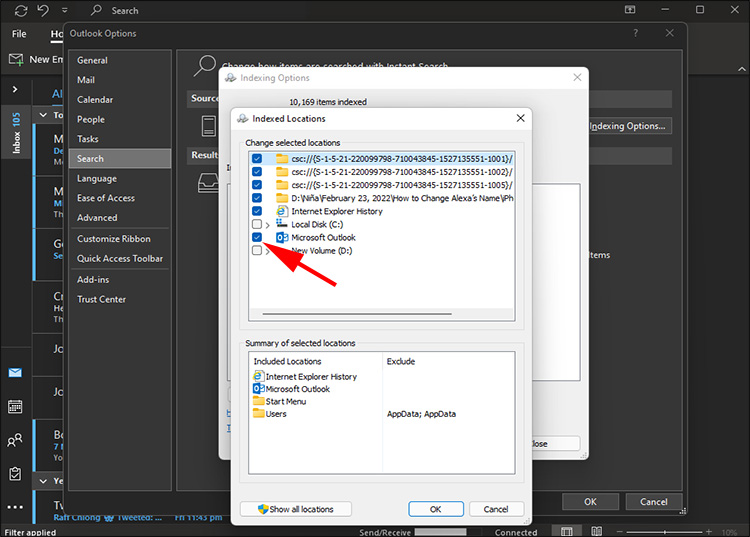
Task: Open the Calendar navigation icon
Action: pyautogui.click(x=15, y=406)
